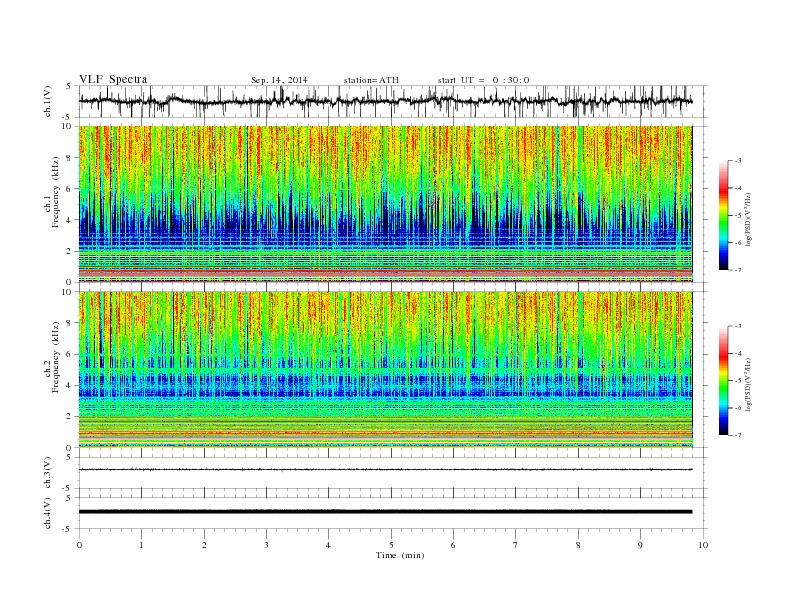
Task: Click the "Time (min)" x-axis label
Action: click(x=400, y=555)
